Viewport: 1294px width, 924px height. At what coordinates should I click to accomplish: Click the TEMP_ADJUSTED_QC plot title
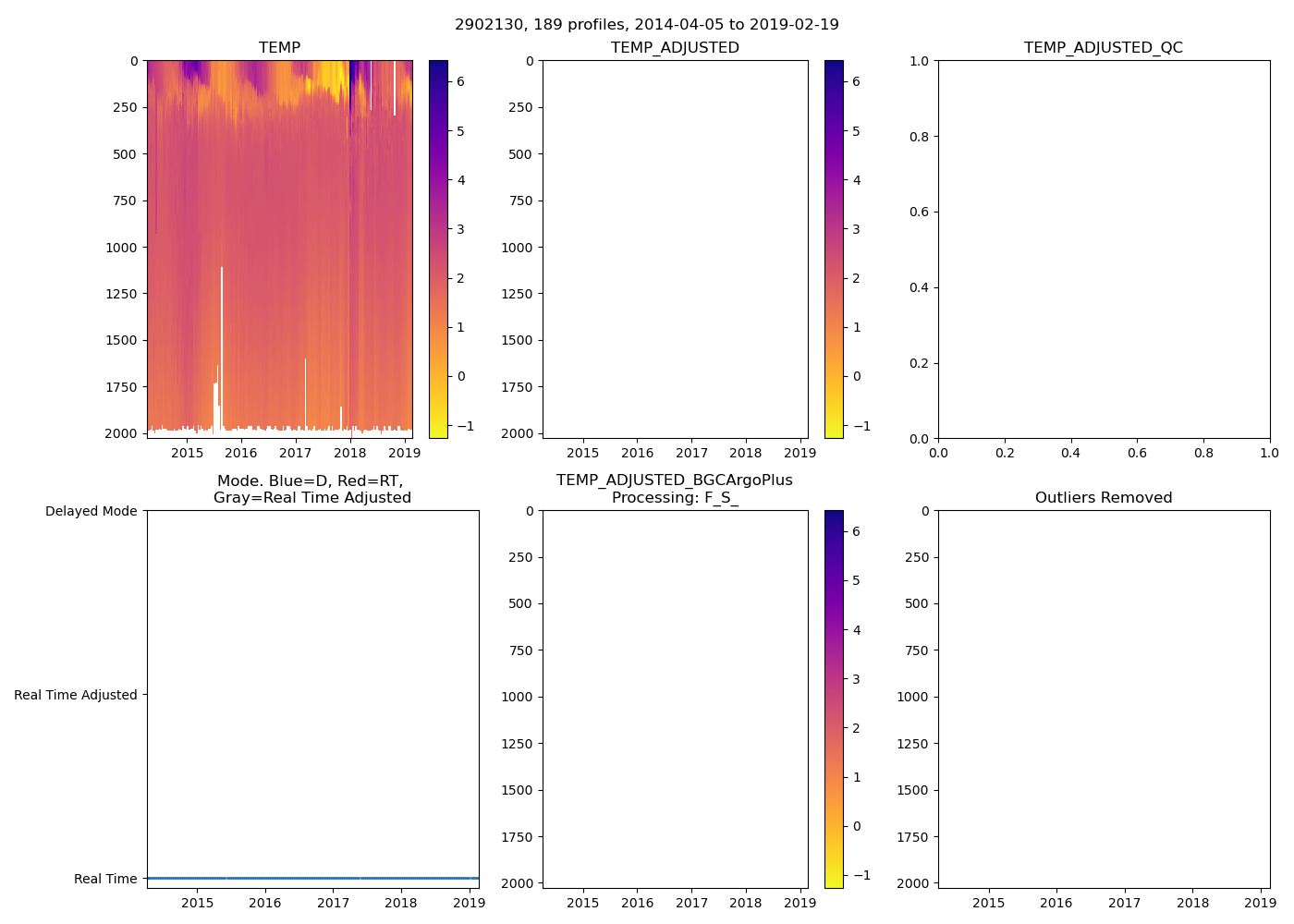1103,48
